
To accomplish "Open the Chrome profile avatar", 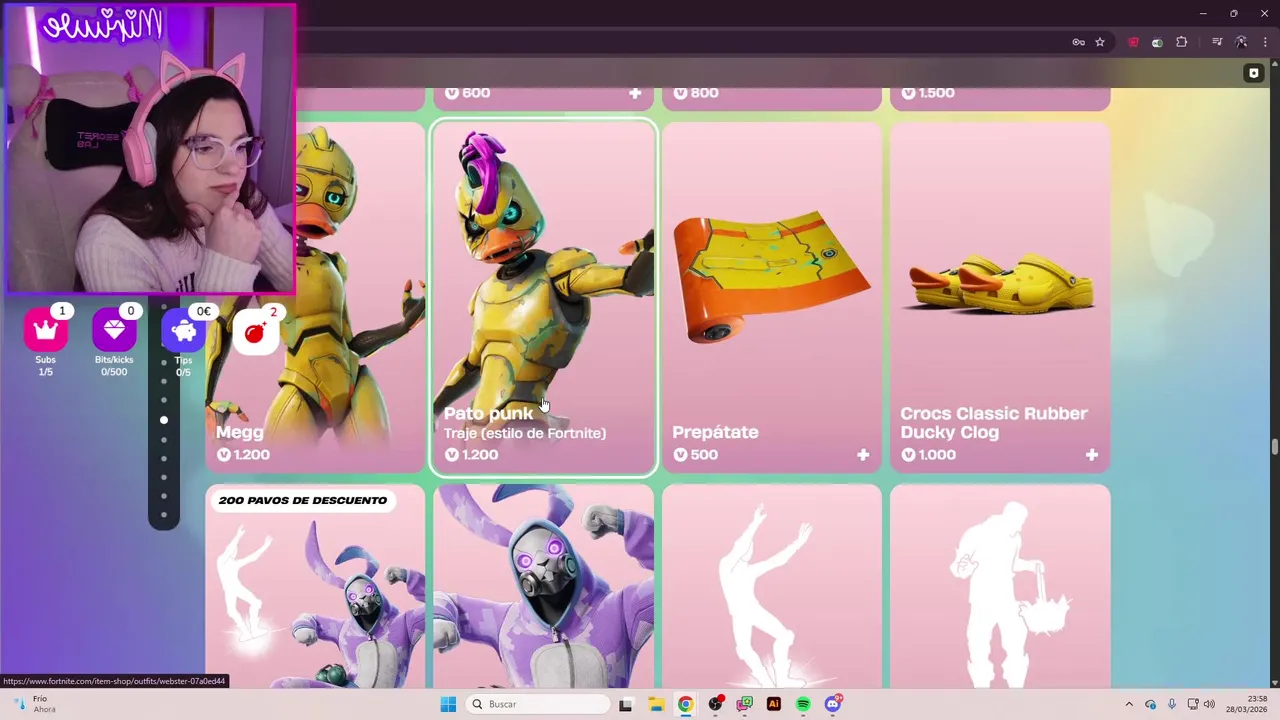I will (x=1241, y=42).
